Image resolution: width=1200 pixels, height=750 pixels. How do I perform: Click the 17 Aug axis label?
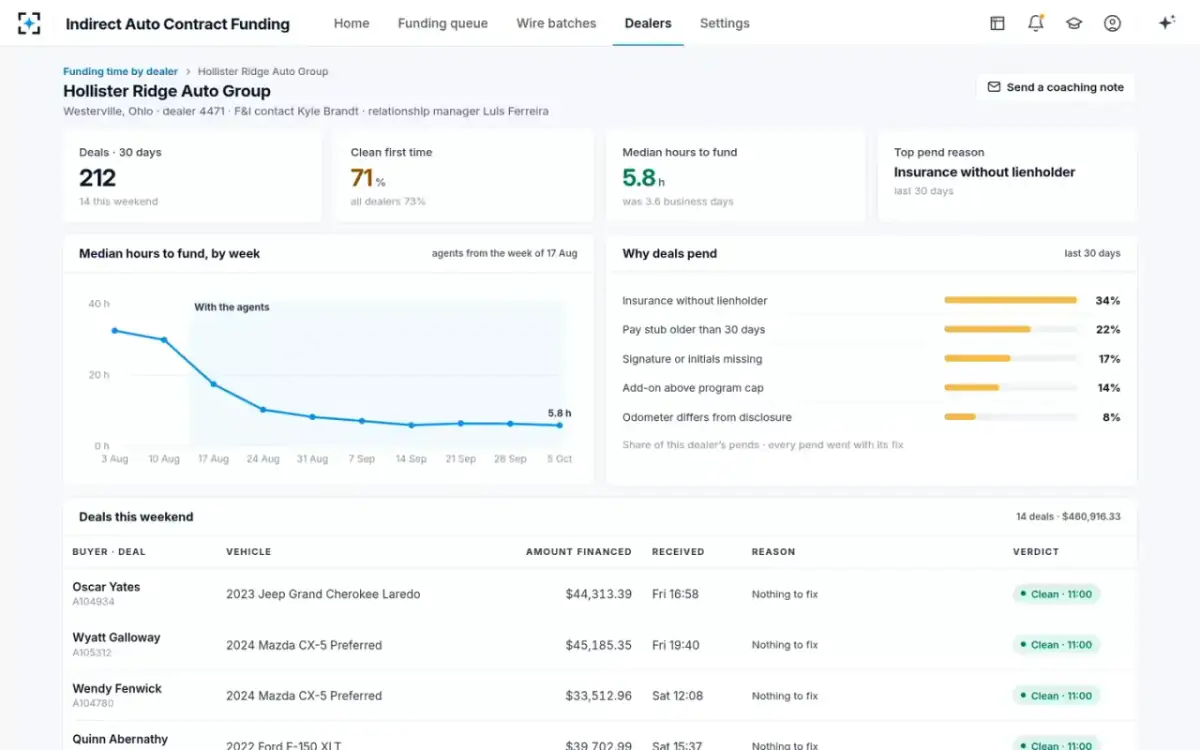coord(213,459)
